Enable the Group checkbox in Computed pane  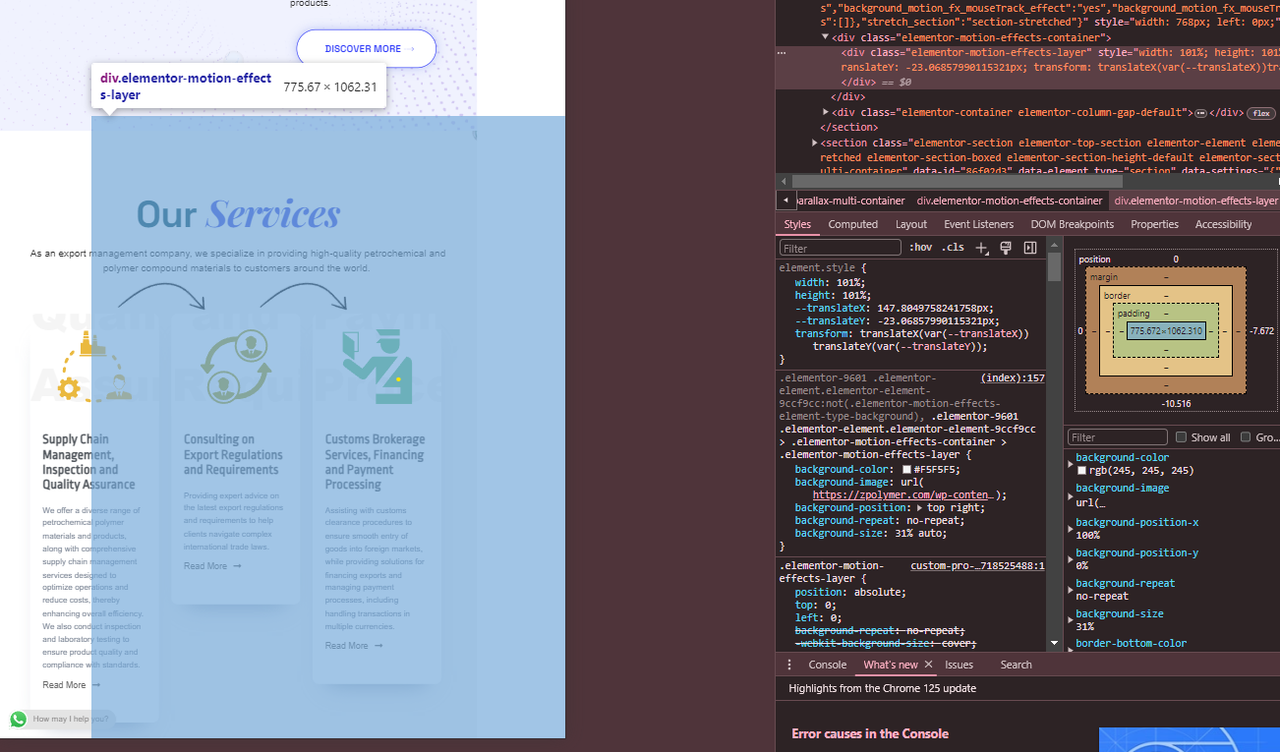coord(1245,437)
